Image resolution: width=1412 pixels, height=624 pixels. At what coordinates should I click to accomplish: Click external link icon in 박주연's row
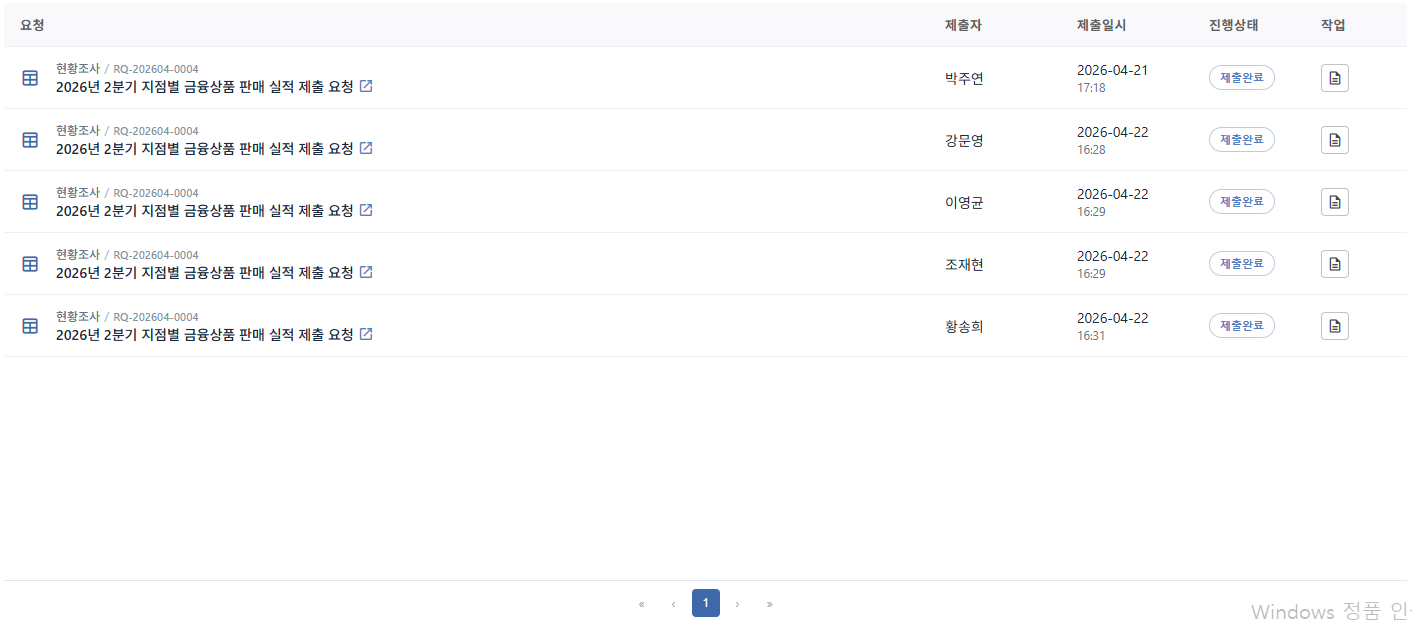pos(366,86)
